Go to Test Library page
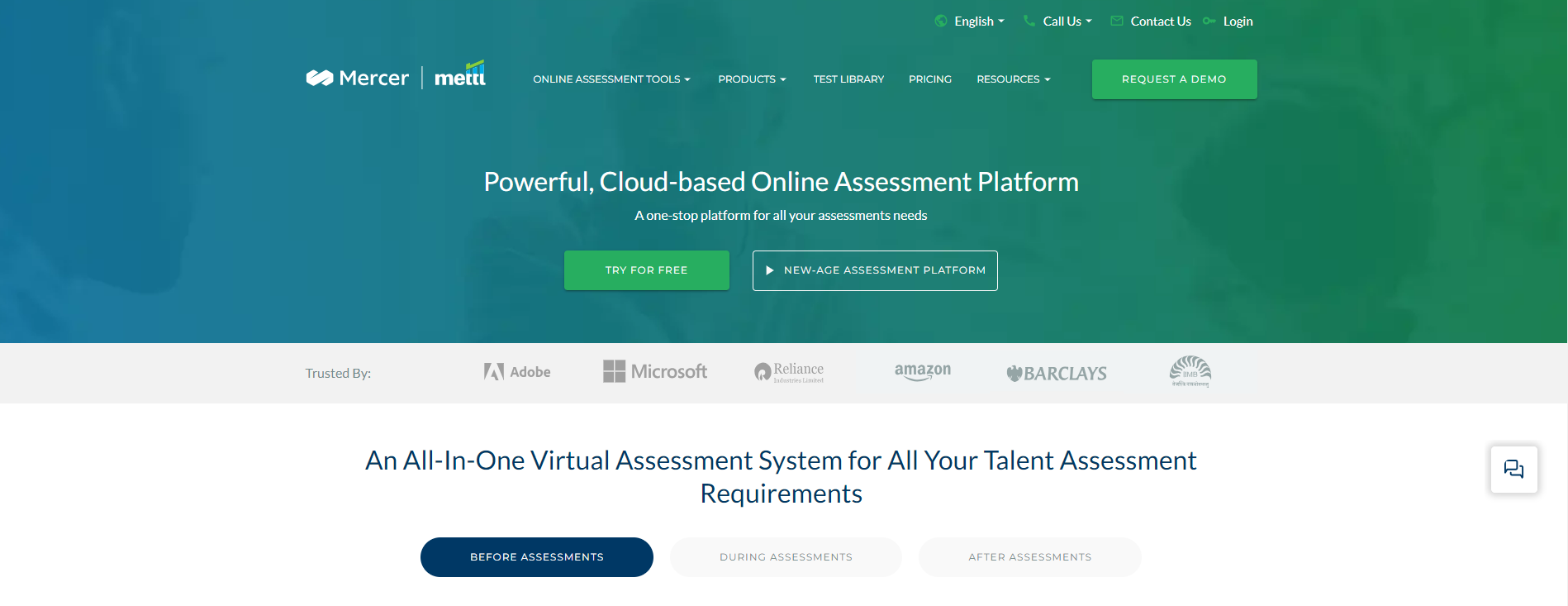This screenshot has width=1568, height=606. [848, 79]
